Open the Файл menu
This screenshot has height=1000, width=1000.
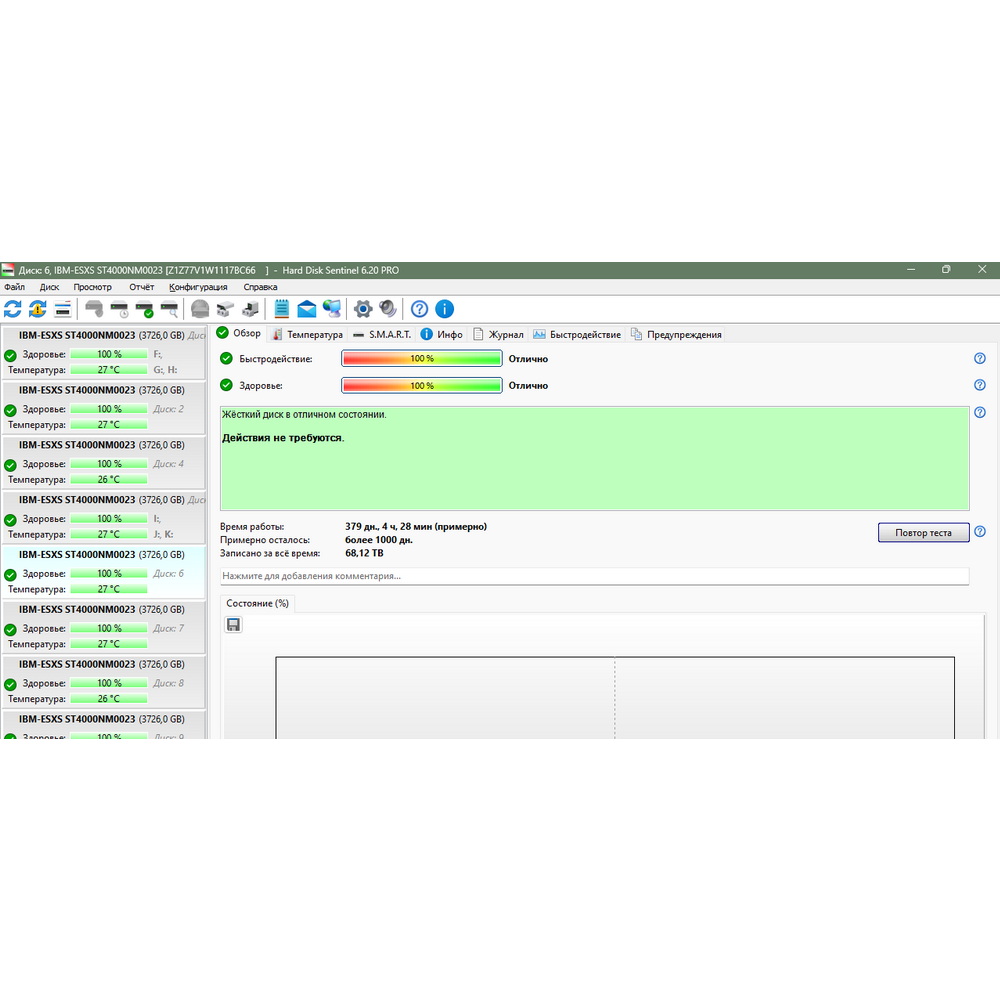(x=14, y=287)
